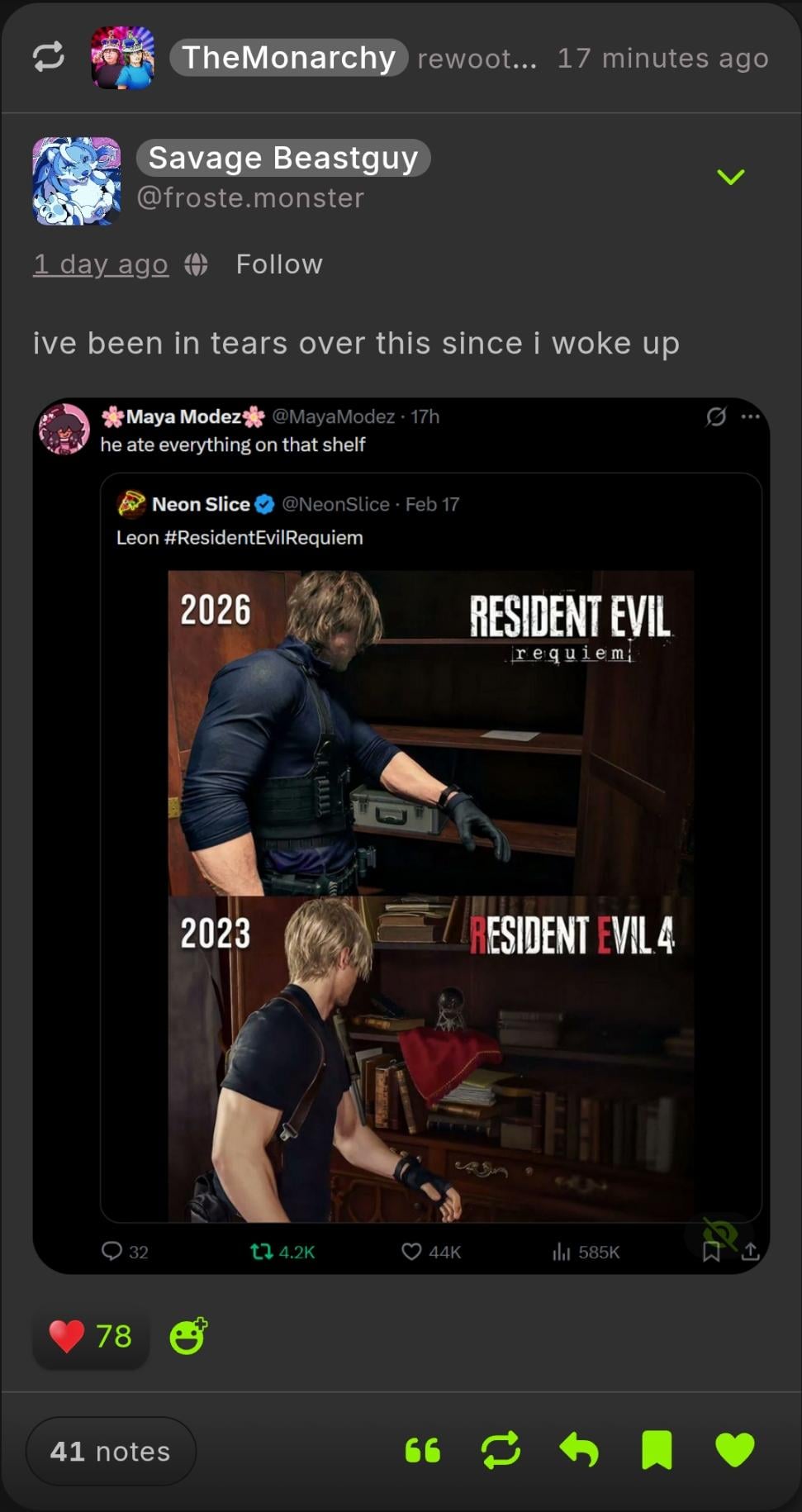Open Savage Beastguy's avatar
The width and height of the screenshot is (802, 1512).
click(x=76, y=181)
